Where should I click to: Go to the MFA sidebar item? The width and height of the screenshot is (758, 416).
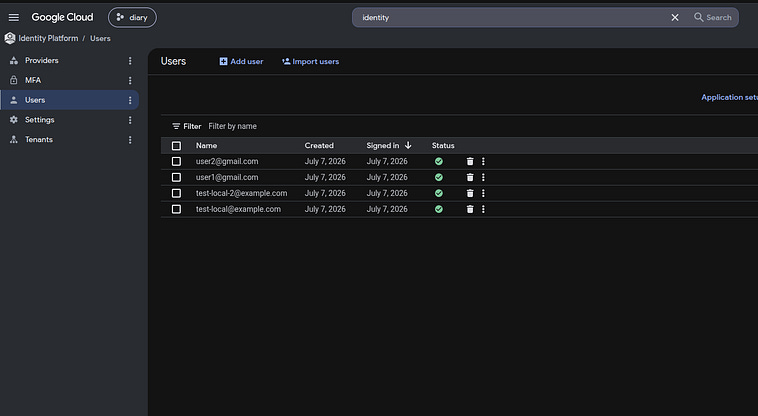pyautogui.click(x=33, y=80)
